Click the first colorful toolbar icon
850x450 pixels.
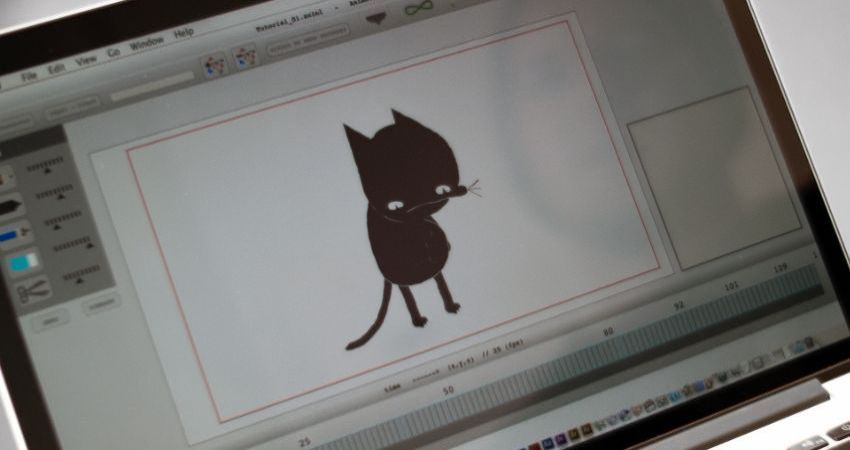(x=213, y=65)
